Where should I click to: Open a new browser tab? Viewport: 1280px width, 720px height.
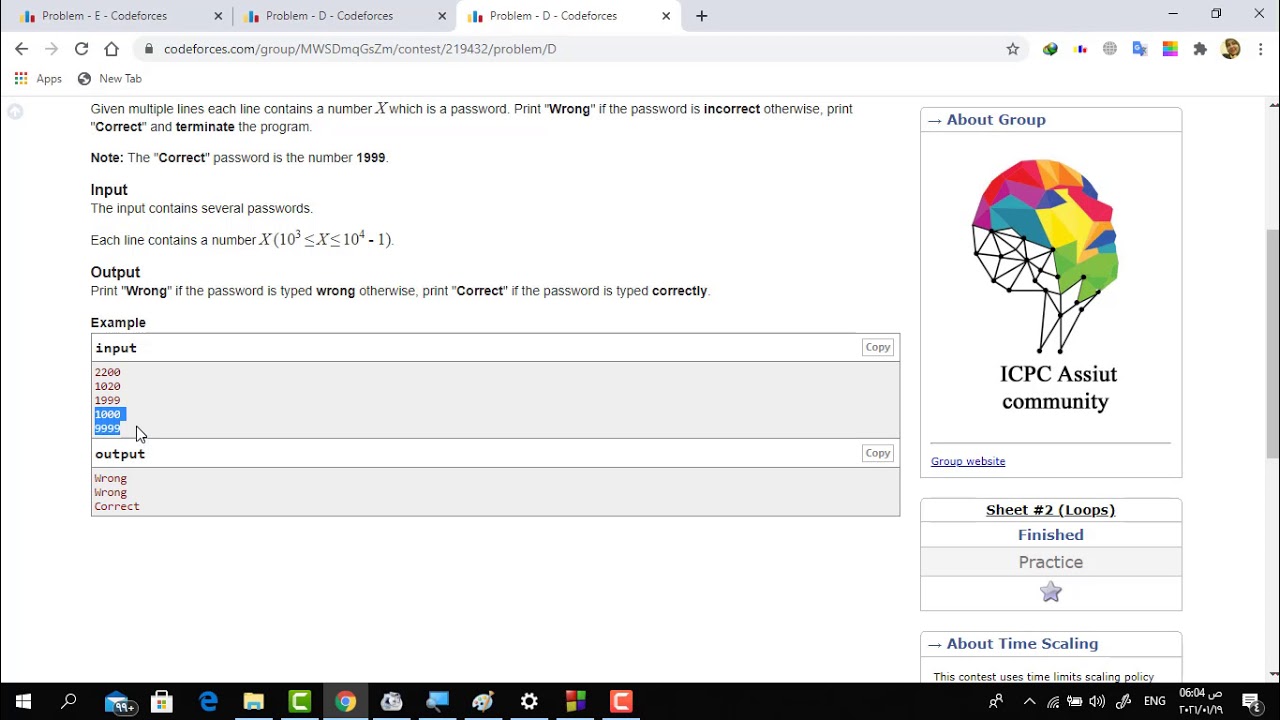click(702, 16)
